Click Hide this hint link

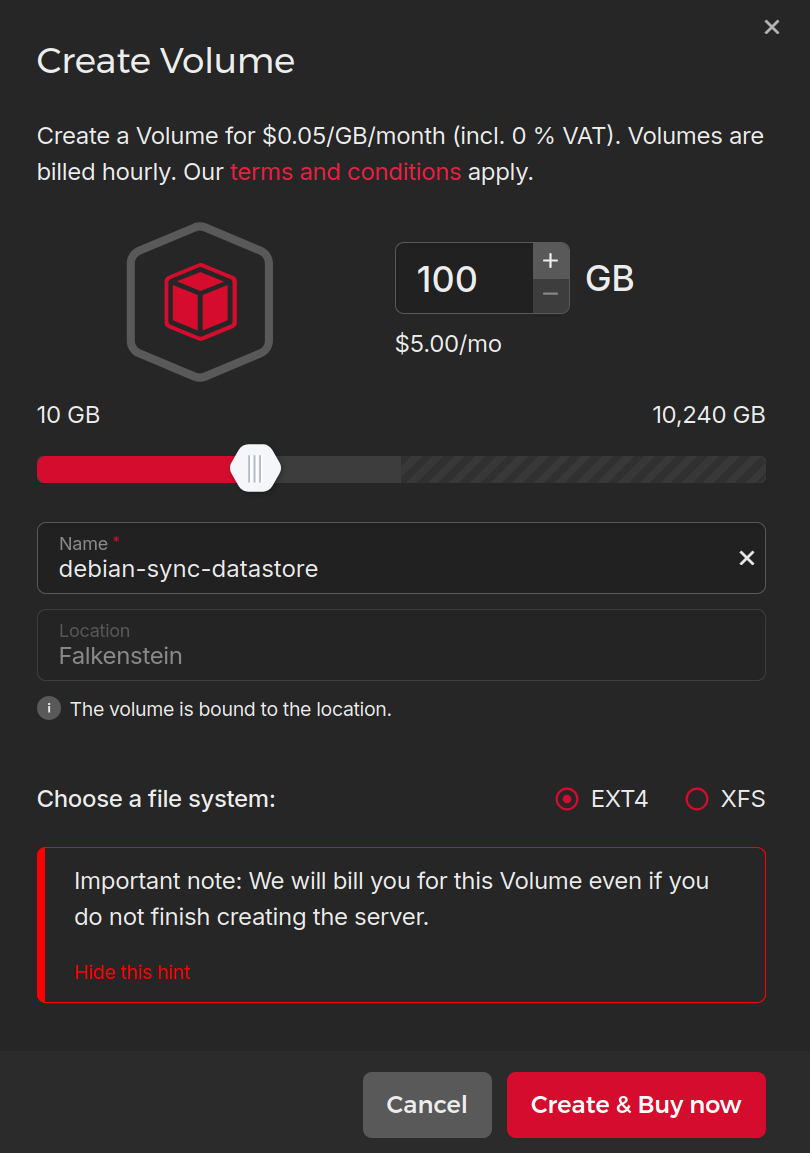click(x=132, y=972)
